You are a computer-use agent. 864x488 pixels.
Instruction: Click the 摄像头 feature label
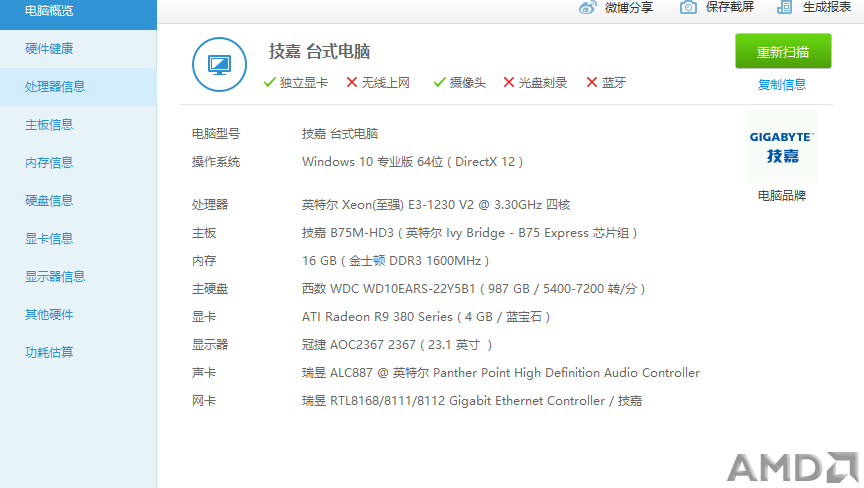(x=468, y=83)
